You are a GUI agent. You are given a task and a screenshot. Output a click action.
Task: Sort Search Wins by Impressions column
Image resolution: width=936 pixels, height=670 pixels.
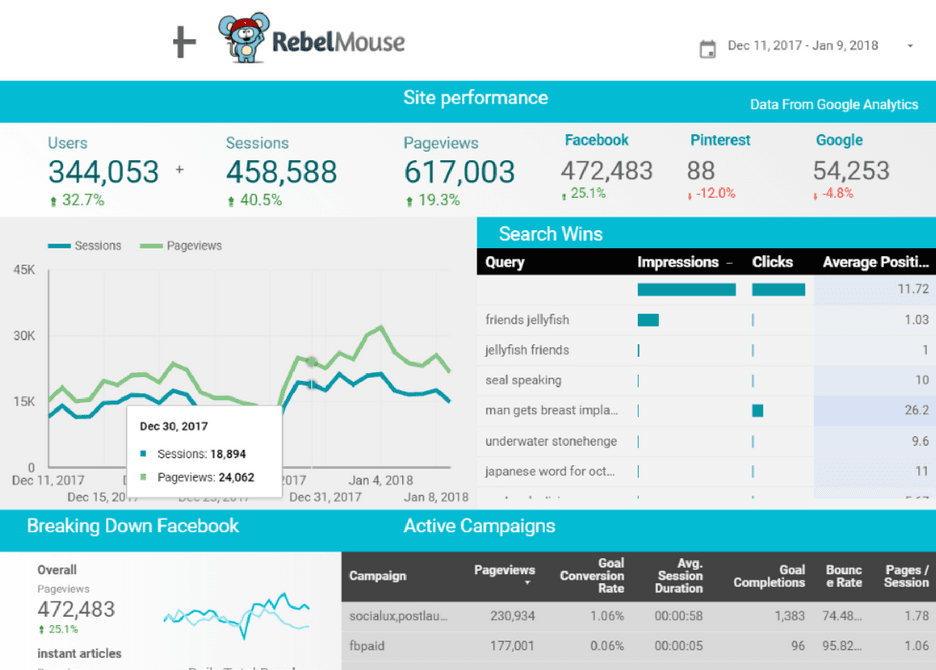pyautogui.click(x=678, y=262)
